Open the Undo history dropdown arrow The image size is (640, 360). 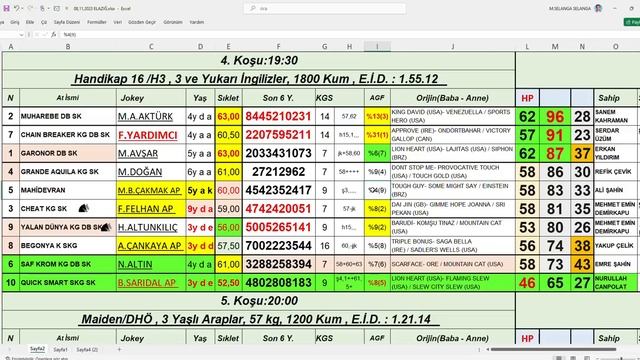click(x=22, y=8)
